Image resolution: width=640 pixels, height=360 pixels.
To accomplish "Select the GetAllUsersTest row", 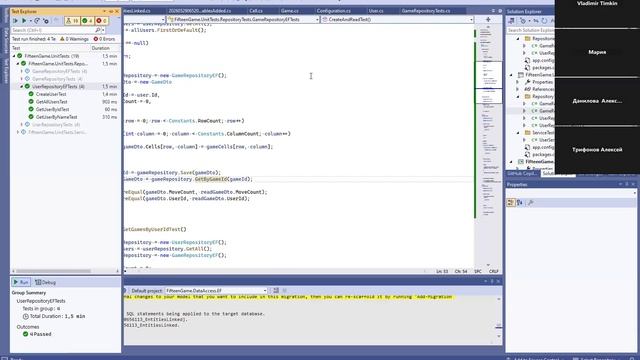I will (65, 102).
